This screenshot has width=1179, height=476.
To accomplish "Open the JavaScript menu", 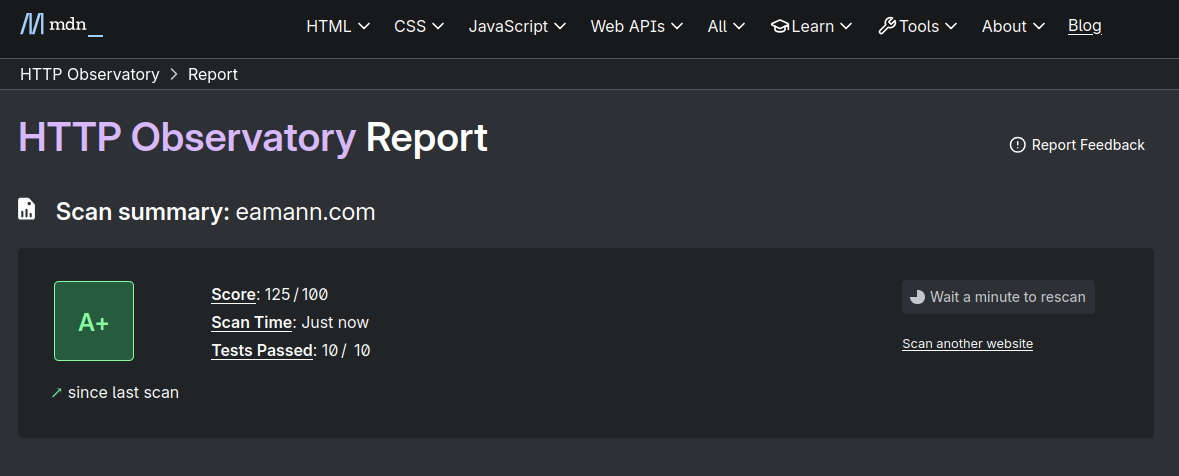I will pos(517,26).
